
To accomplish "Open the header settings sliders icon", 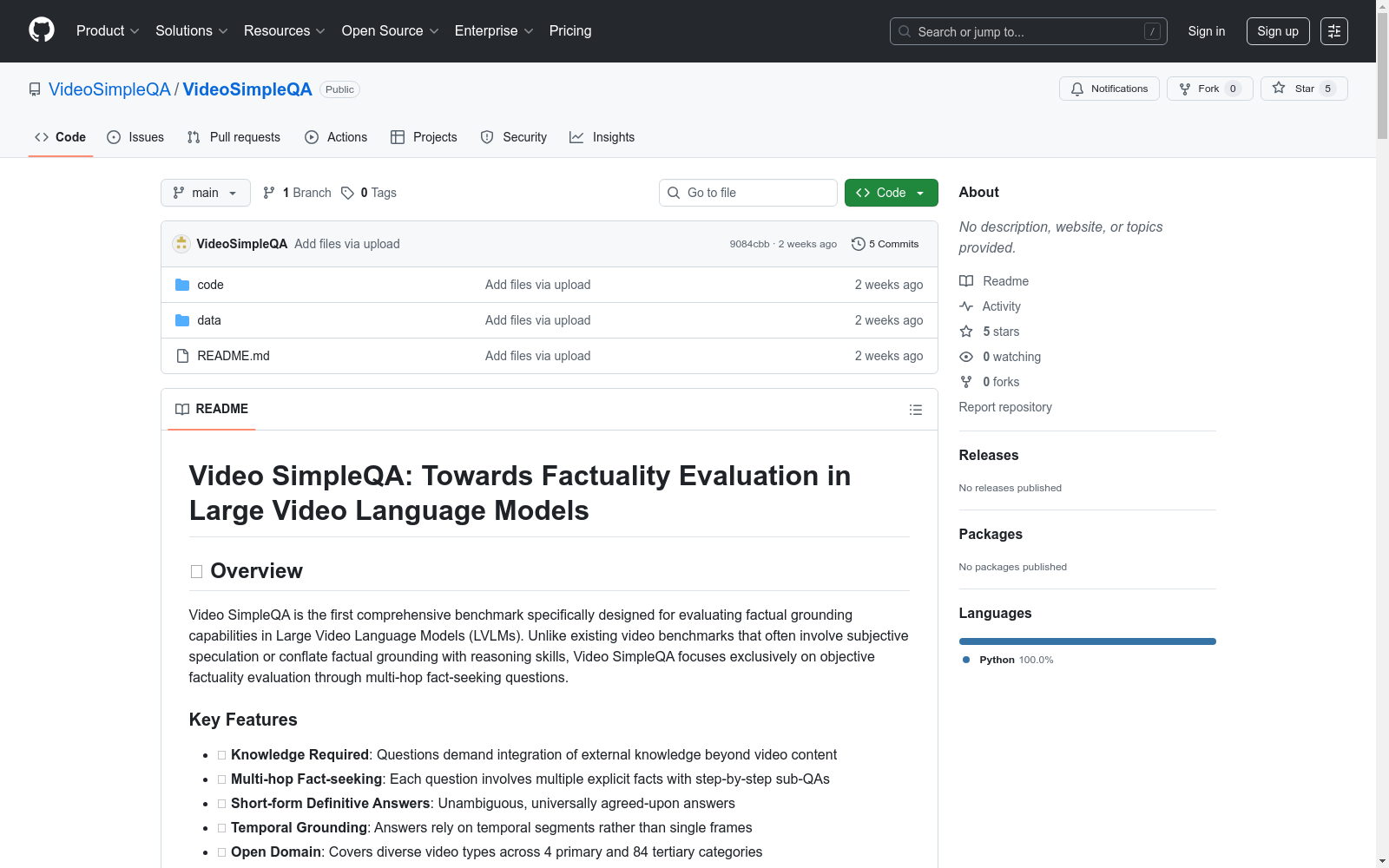I will click(x=1334, y=31).
